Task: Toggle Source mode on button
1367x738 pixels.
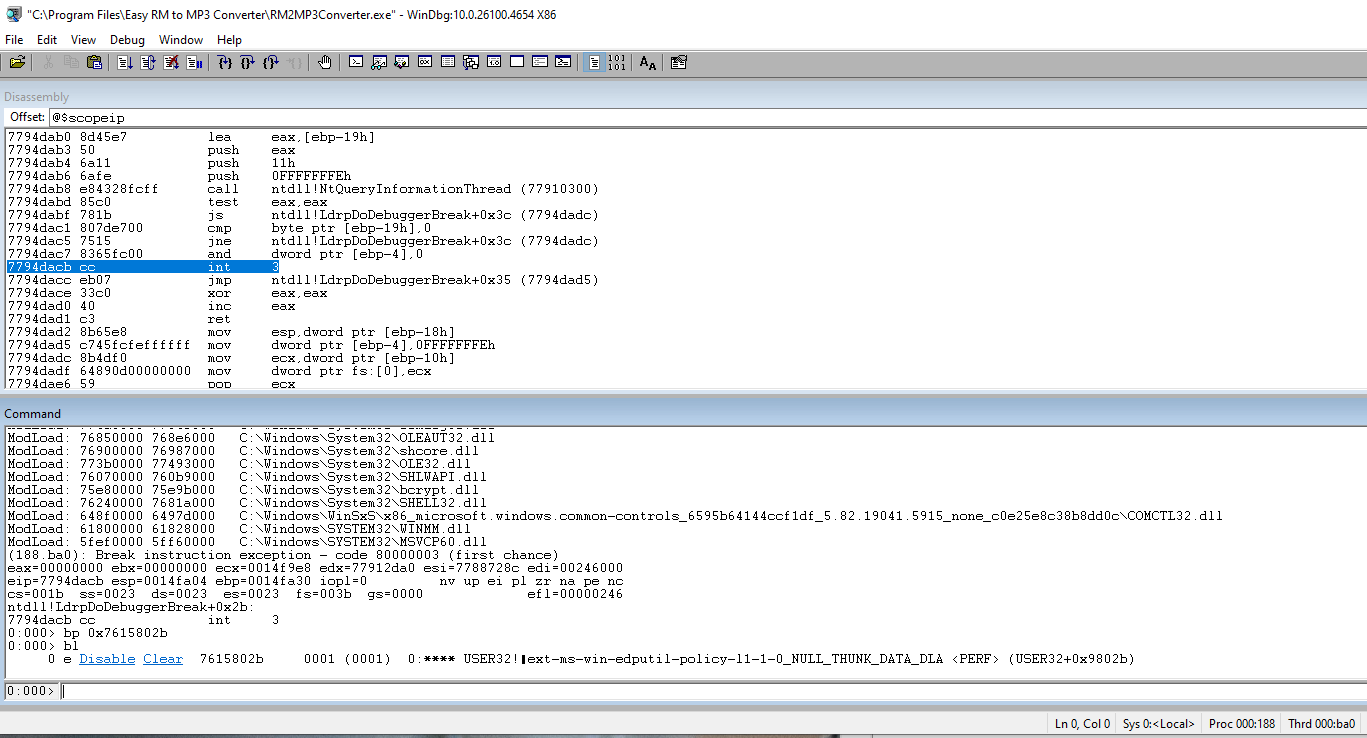Action: pyautogui.click(x=594, y=63)
